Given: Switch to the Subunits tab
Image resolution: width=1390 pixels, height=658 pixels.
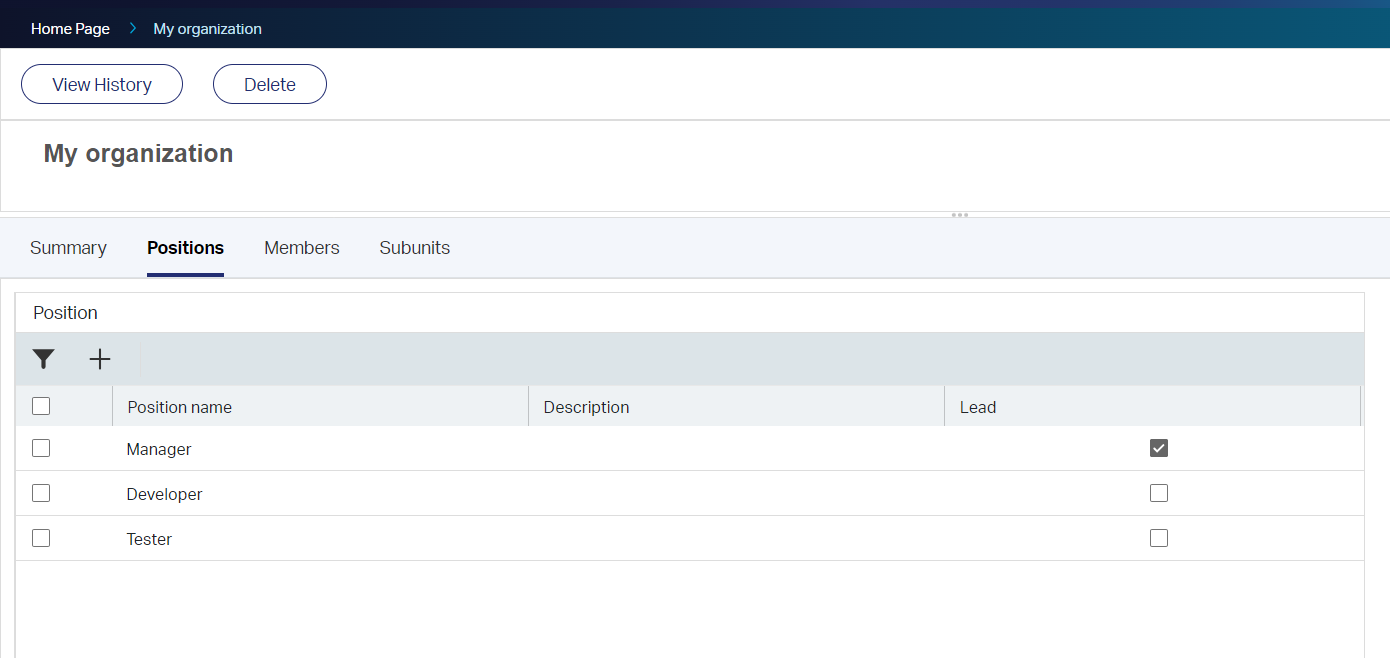Looking at the screenshot, I should point(414,247).
